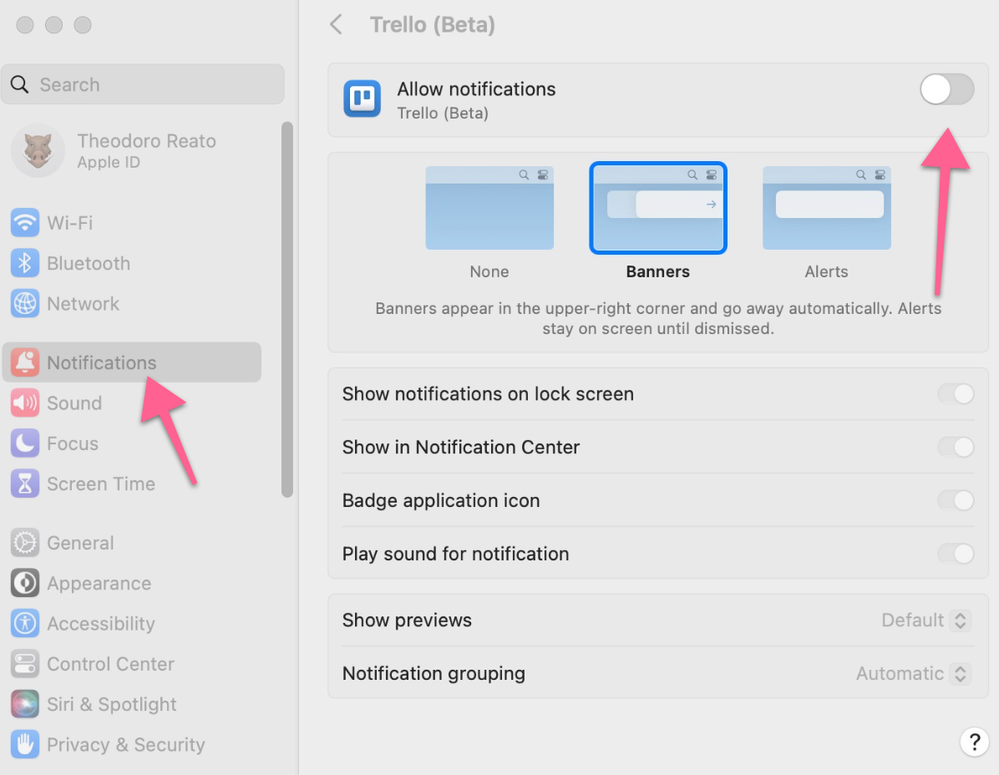Click the Focus moon icon
The width and height of the screenshot is (999, 775).
click(25, 443)
